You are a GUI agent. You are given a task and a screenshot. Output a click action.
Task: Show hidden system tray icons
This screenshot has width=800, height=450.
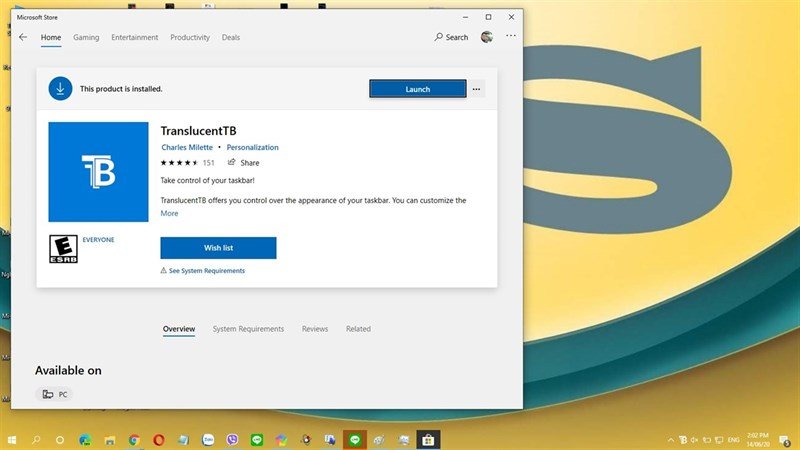[x=670, y=440]
